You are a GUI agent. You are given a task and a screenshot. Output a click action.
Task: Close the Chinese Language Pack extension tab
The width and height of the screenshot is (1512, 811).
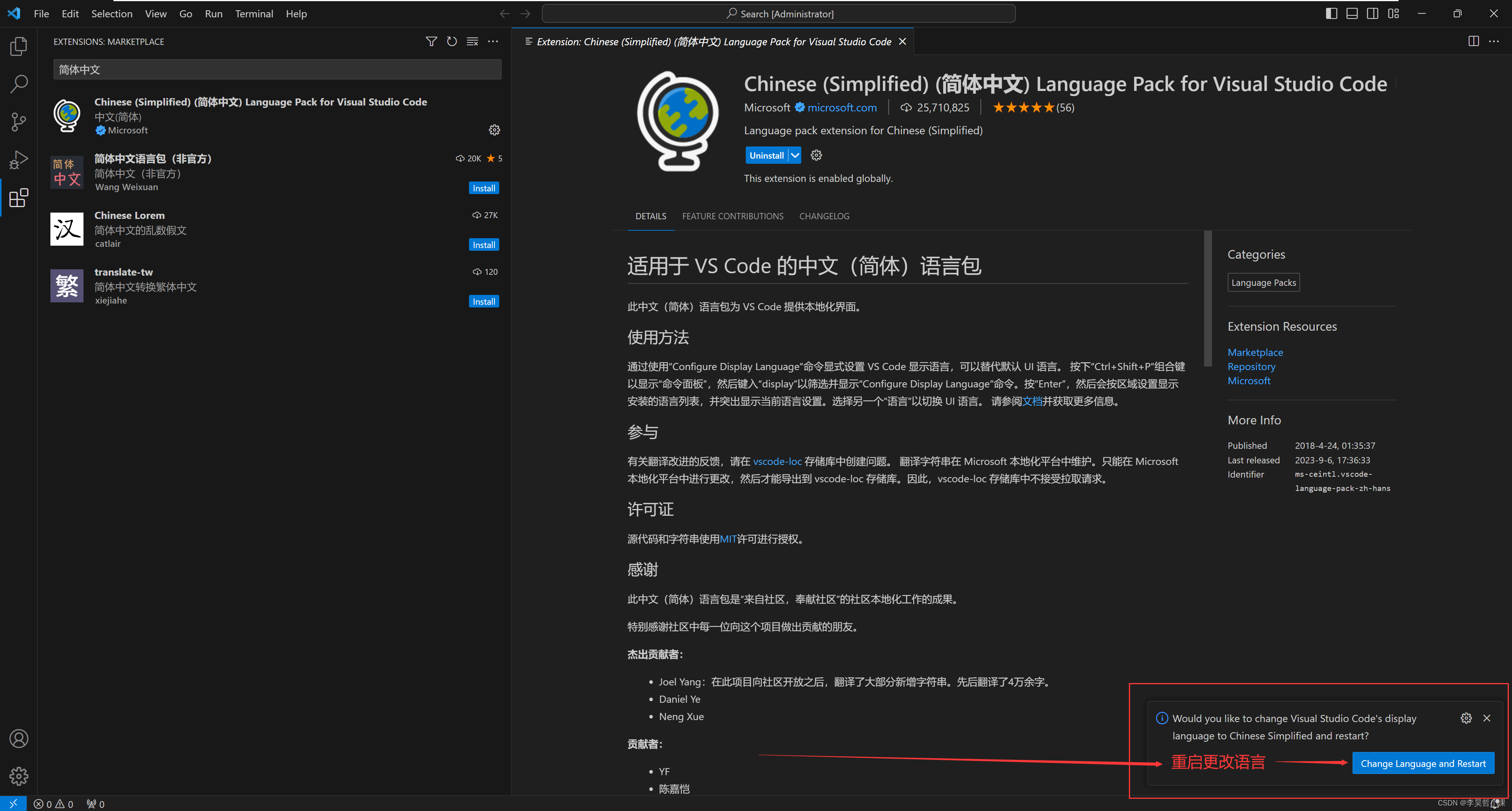pyautogui.click(x=903, y=42)
